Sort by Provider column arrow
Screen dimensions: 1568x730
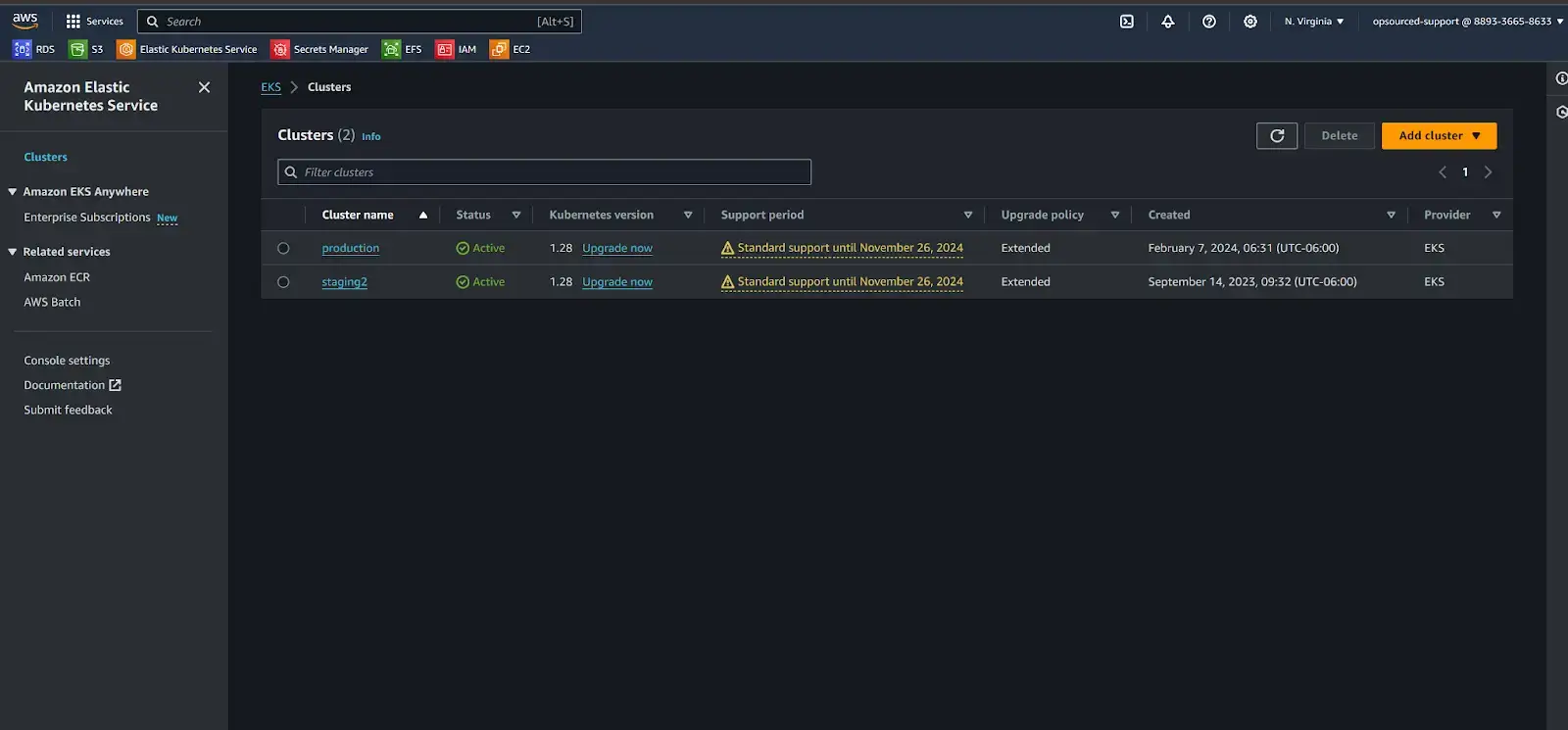(x=1496, y=216)
